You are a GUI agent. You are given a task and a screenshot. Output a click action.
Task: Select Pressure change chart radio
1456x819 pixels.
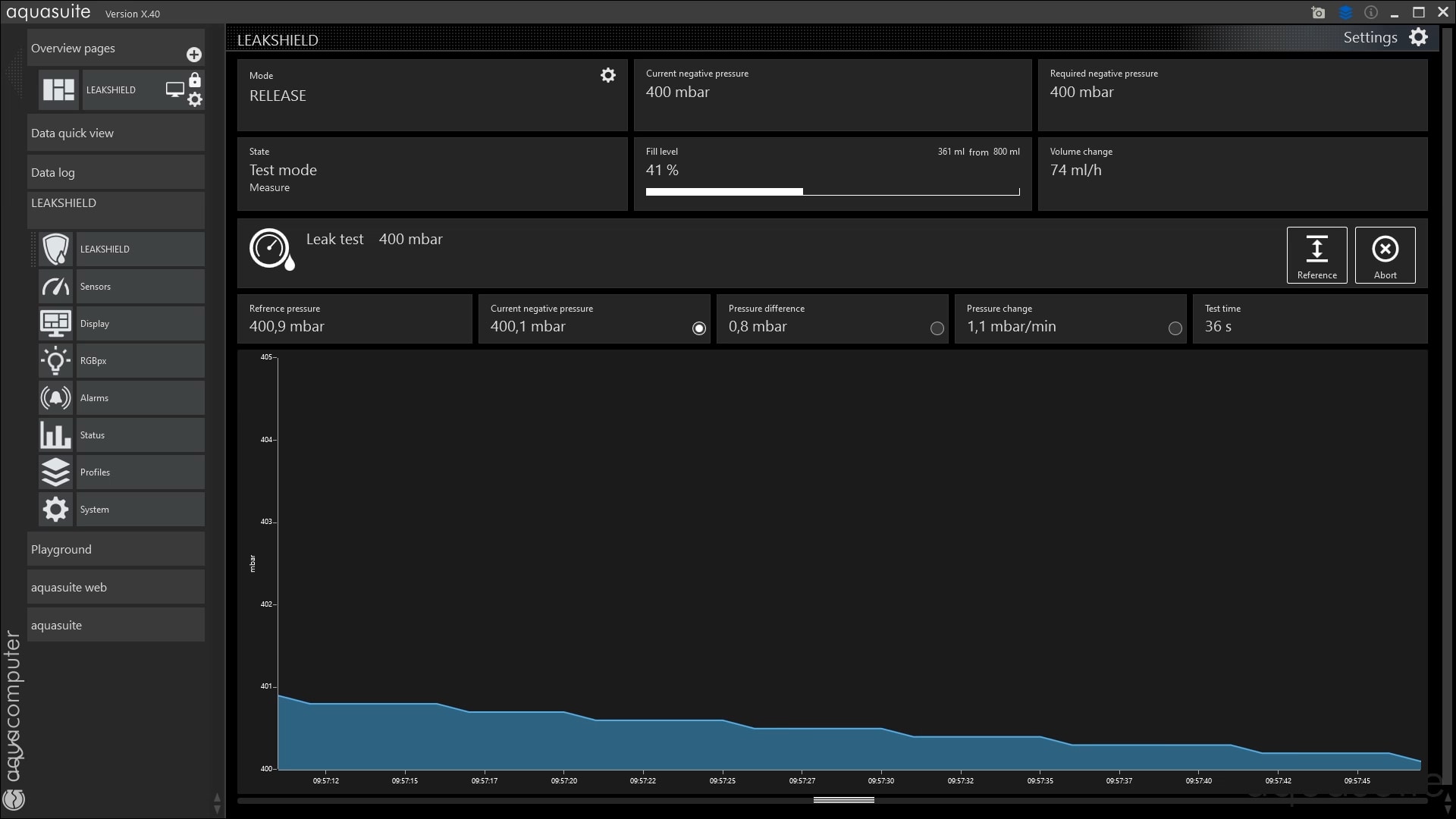pos(1175,328)
